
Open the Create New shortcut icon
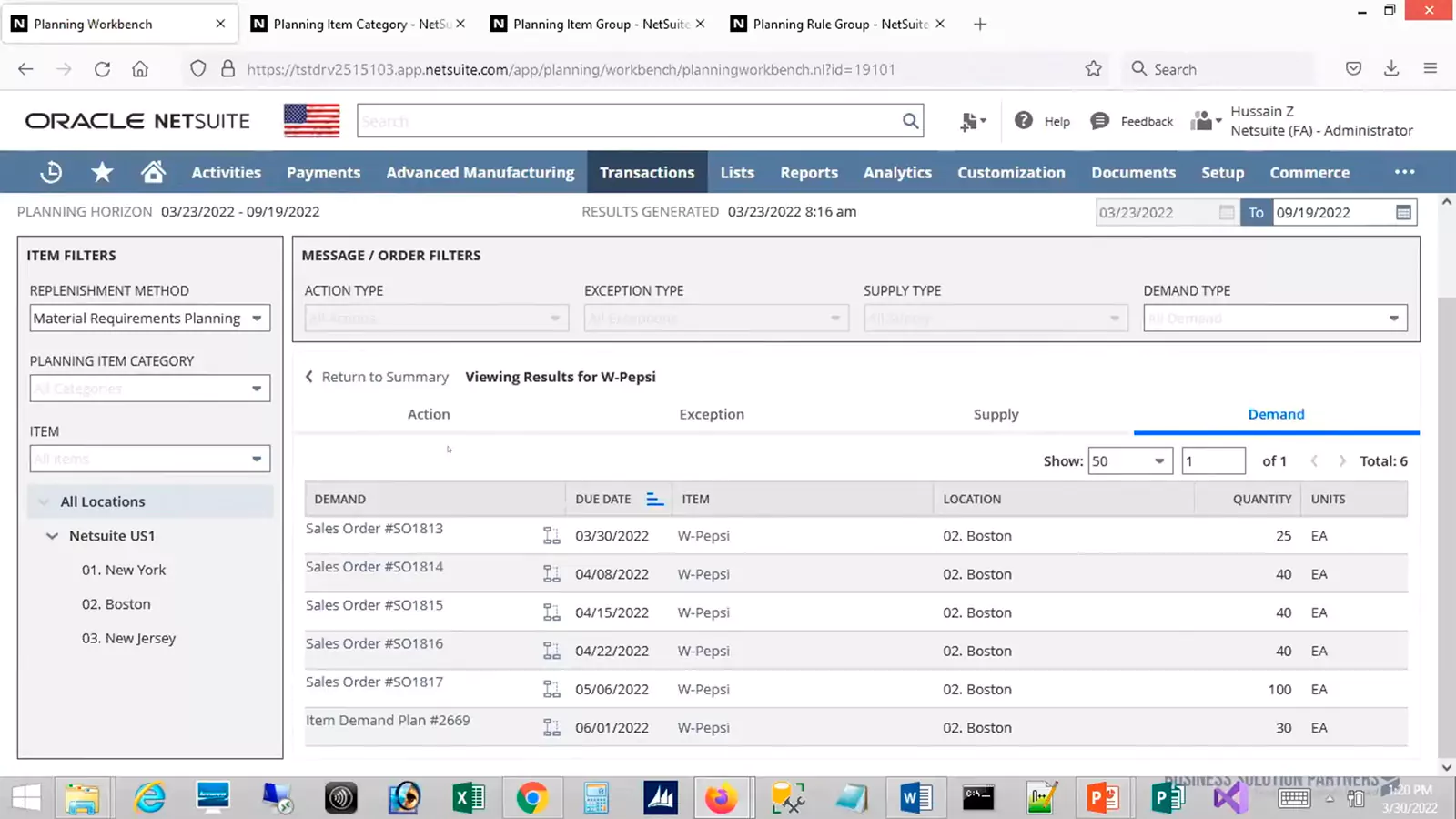[x=972, y=121]
